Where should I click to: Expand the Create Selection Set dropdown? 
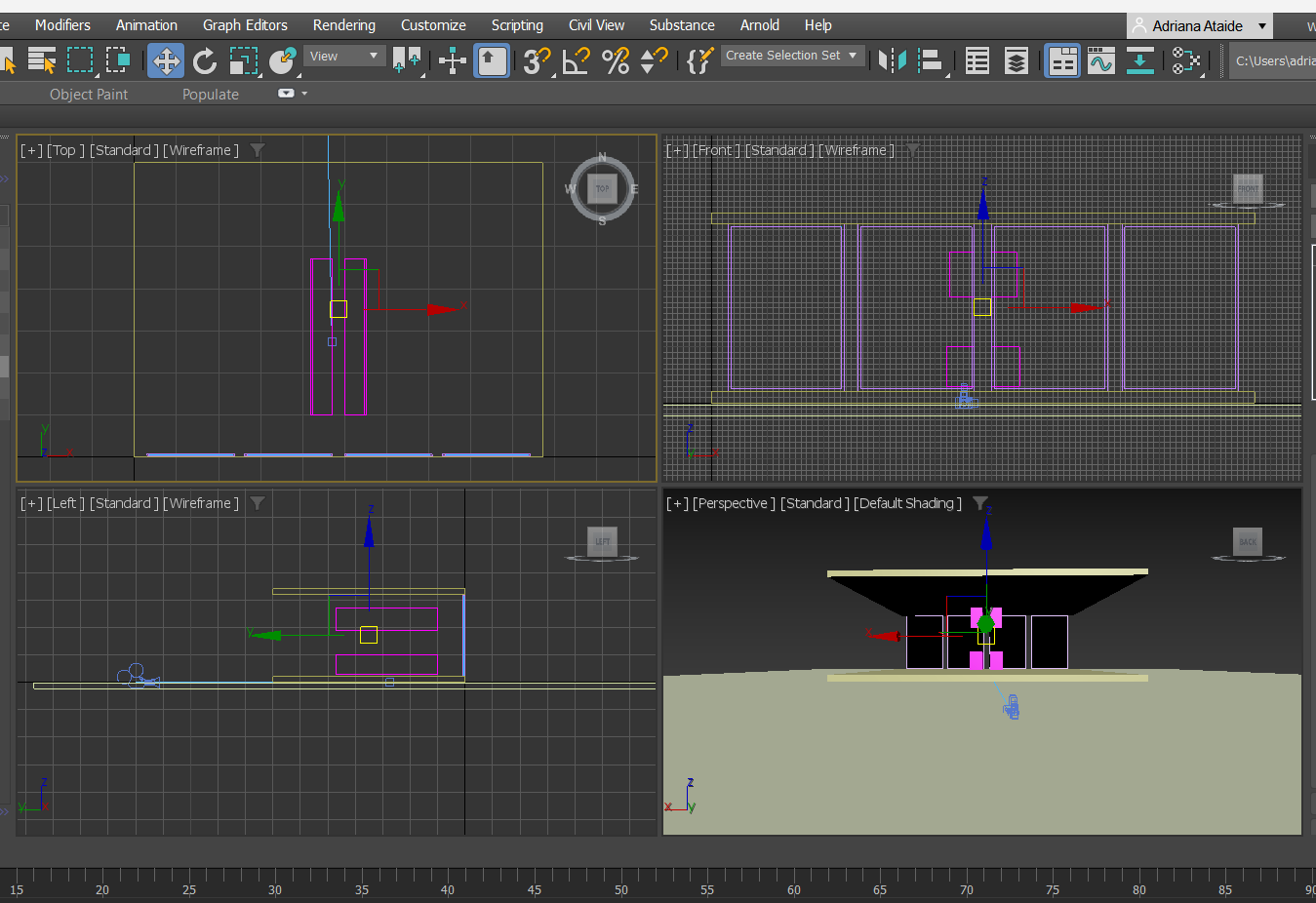pos(853,56)
